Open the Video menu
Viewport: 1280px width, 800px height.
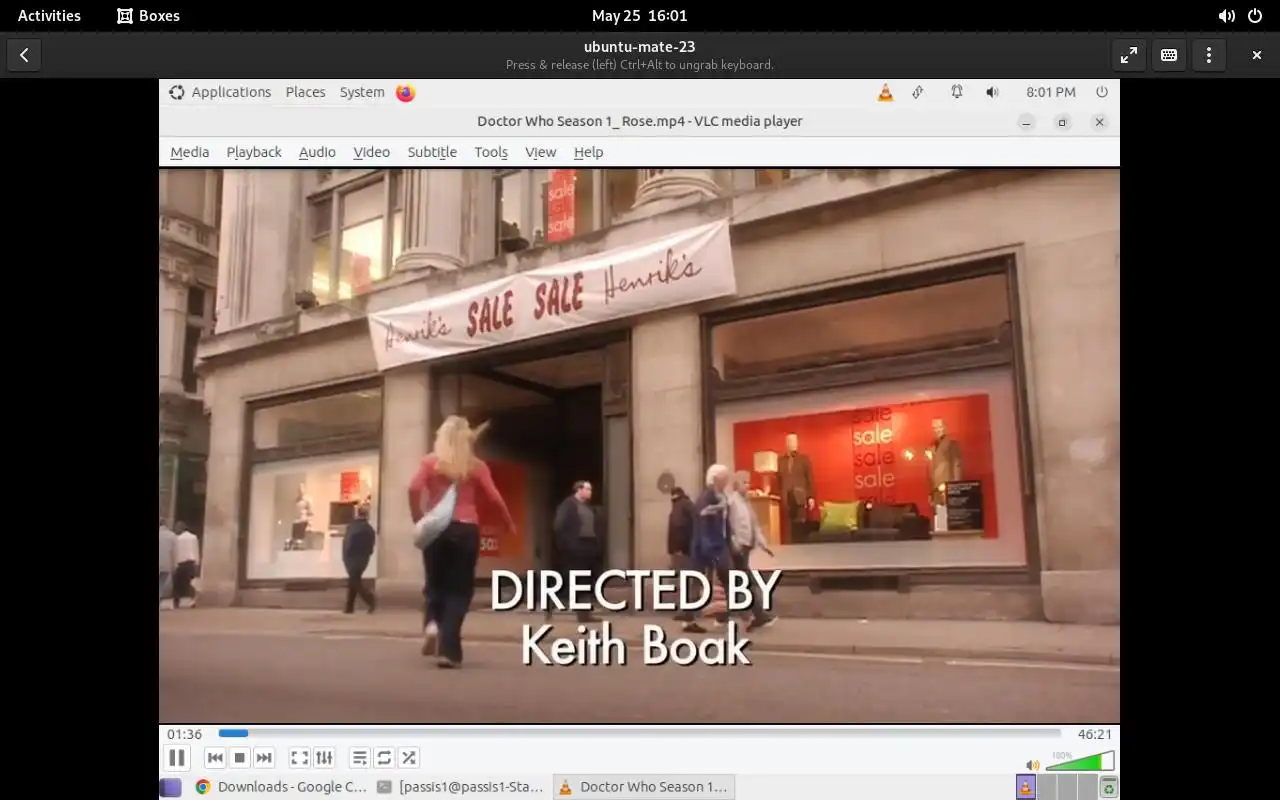click(371, 152)
